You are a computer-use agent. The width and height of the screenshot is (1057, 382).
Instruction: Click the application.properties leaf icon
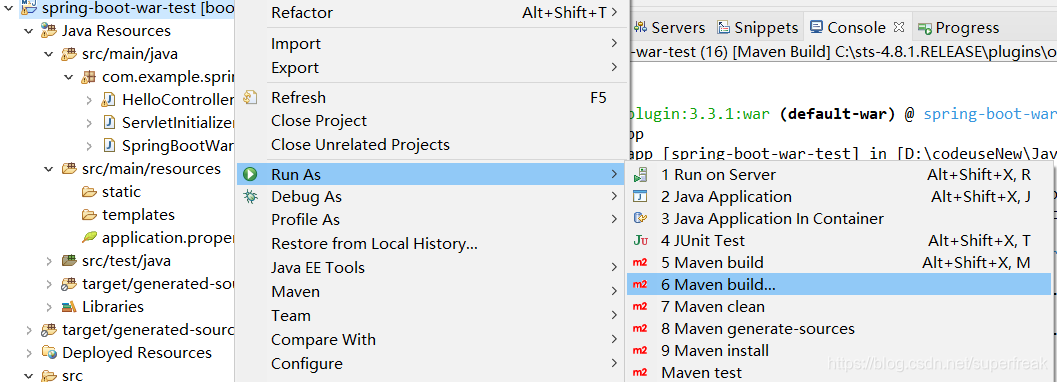pos(89,237)
